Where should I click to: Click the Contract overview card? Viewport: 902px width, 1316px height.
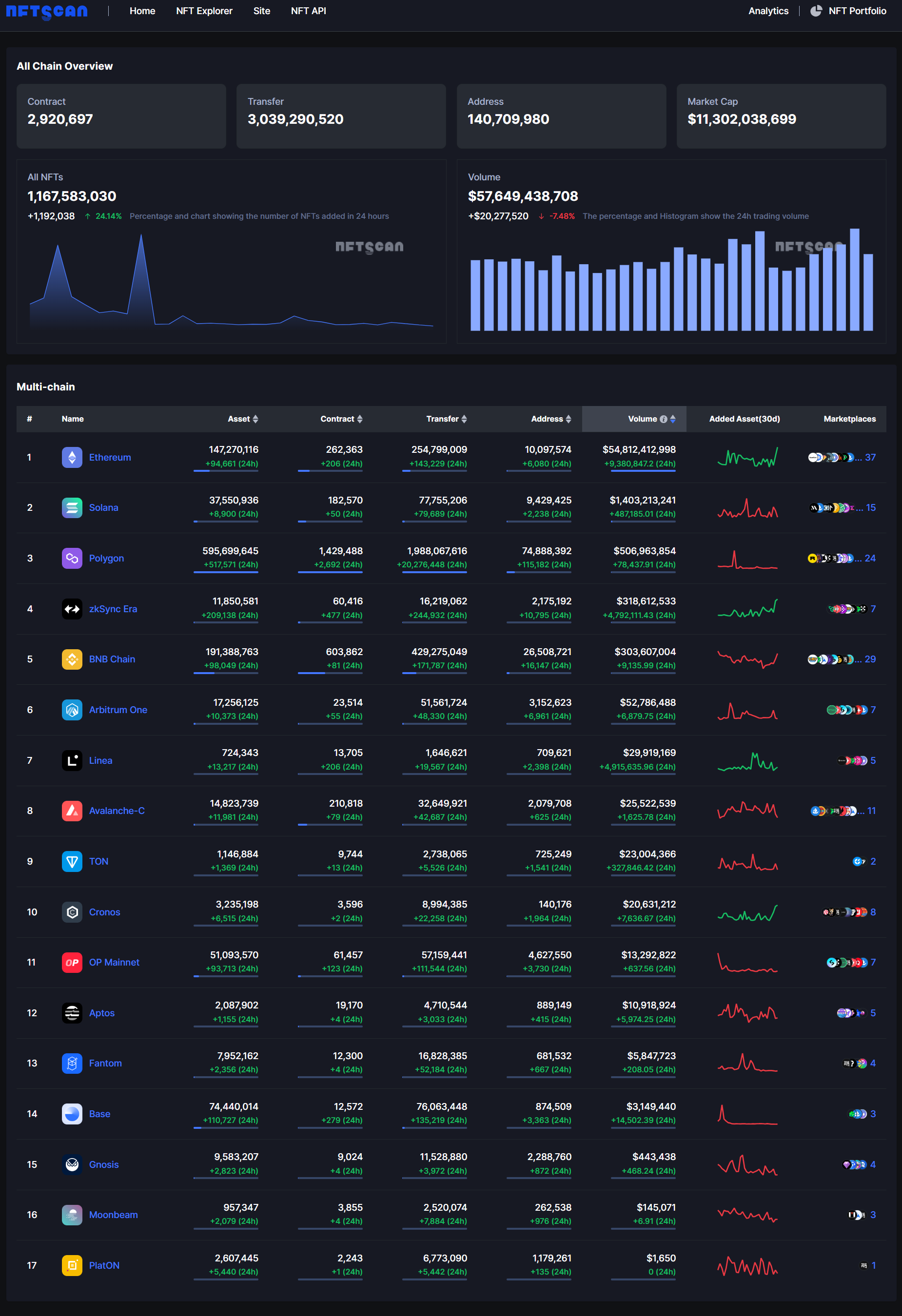121,116
